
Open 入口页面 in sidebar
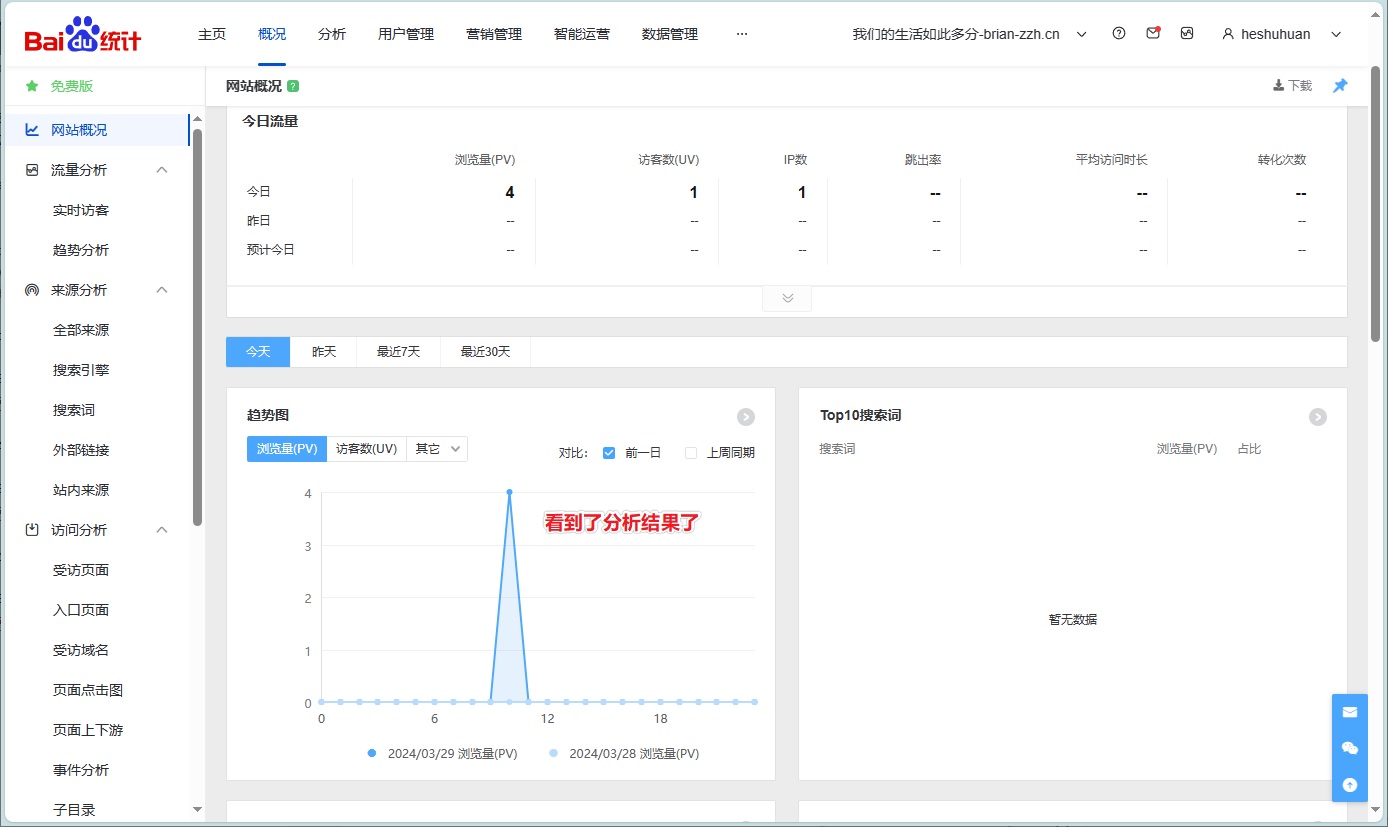click(x=81, y=610)
